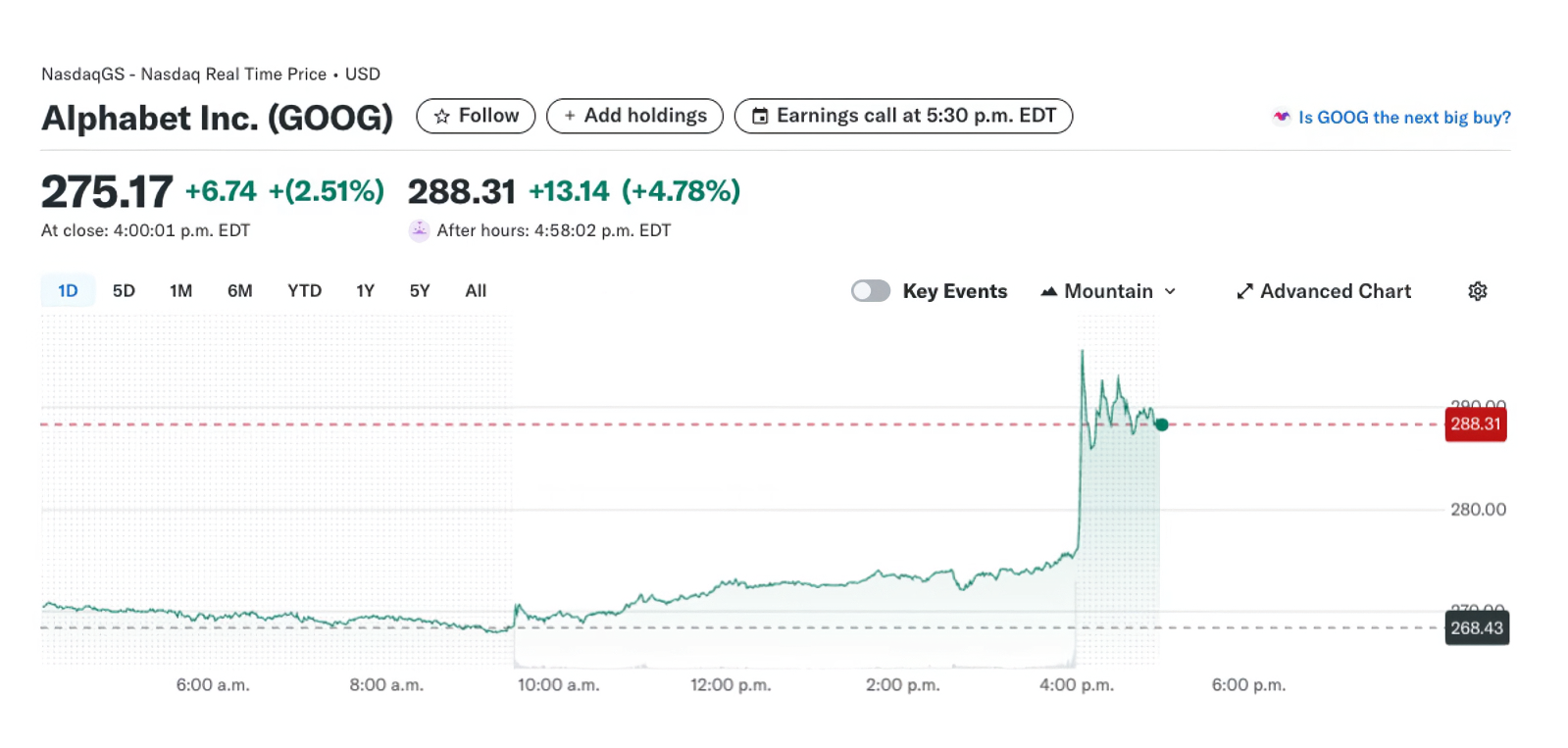Click the Alphabet Inc. (GOOG) title
This screenshot has width=1568, height=748.
tap(217, 118)
